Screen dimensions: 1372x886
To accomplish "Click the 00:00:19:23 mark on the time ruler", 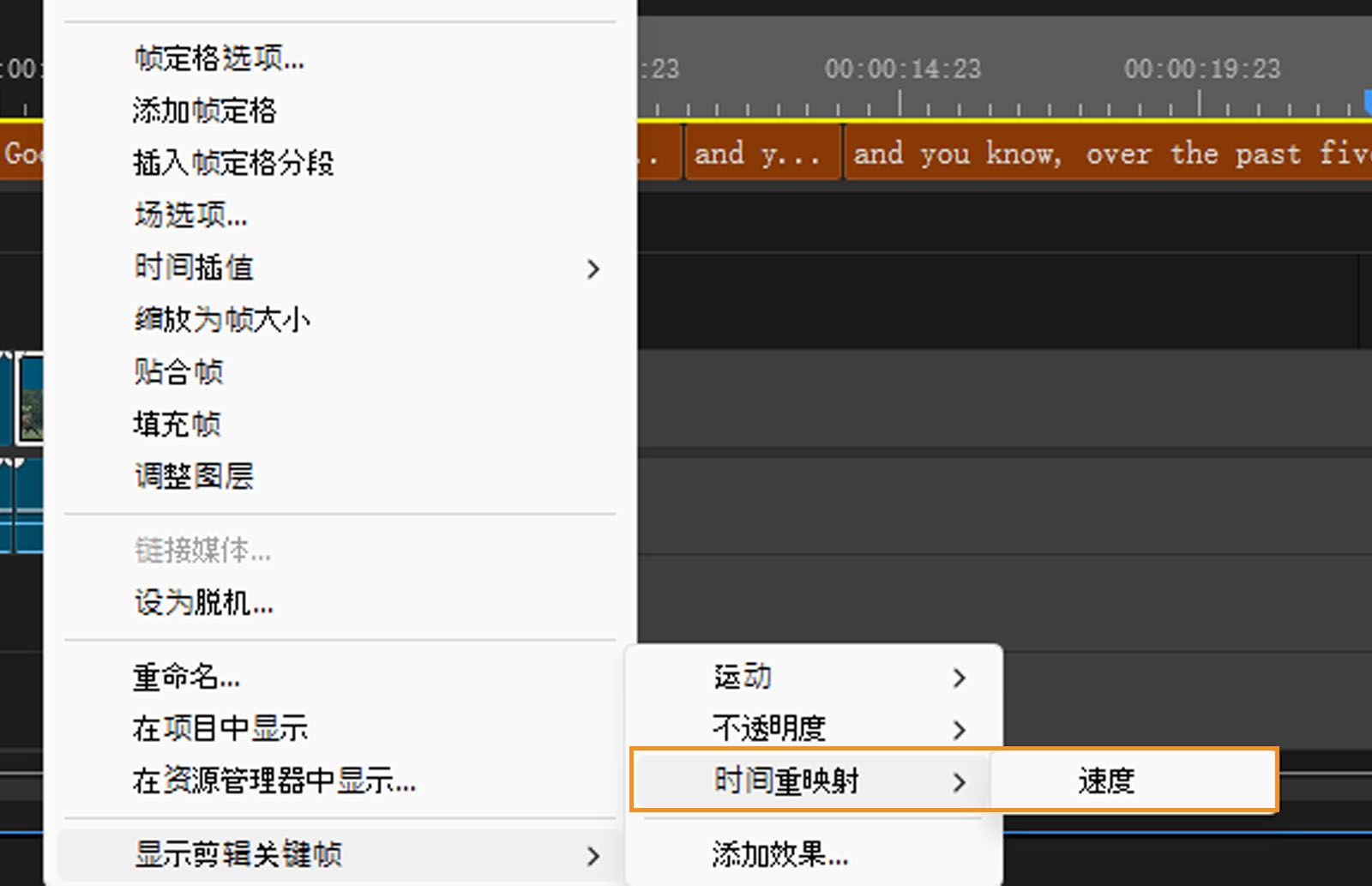I will 1201,69.
